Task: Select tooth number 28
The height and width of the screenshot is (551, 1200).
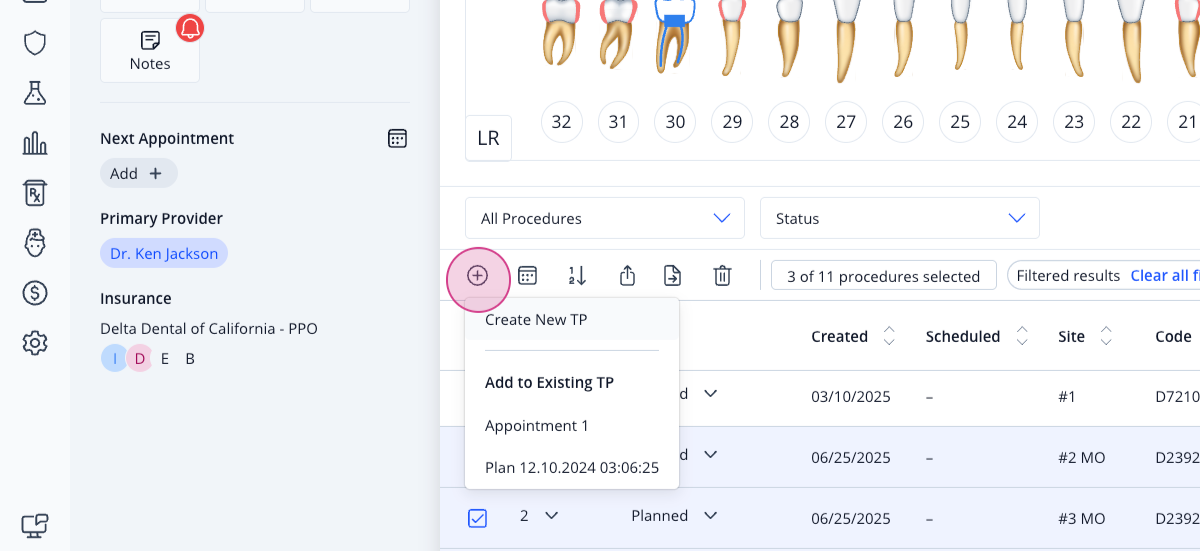Action: pos(789,122)
